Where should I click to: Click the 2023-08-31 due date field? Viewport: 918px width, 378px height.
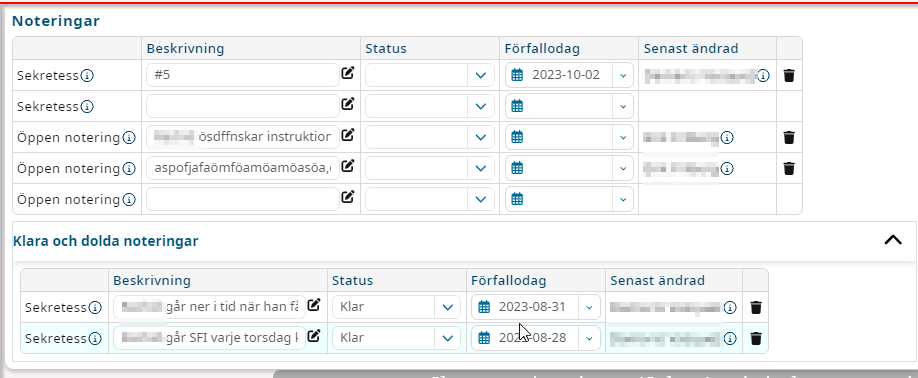pyautogui.click(x=536, y=307)
